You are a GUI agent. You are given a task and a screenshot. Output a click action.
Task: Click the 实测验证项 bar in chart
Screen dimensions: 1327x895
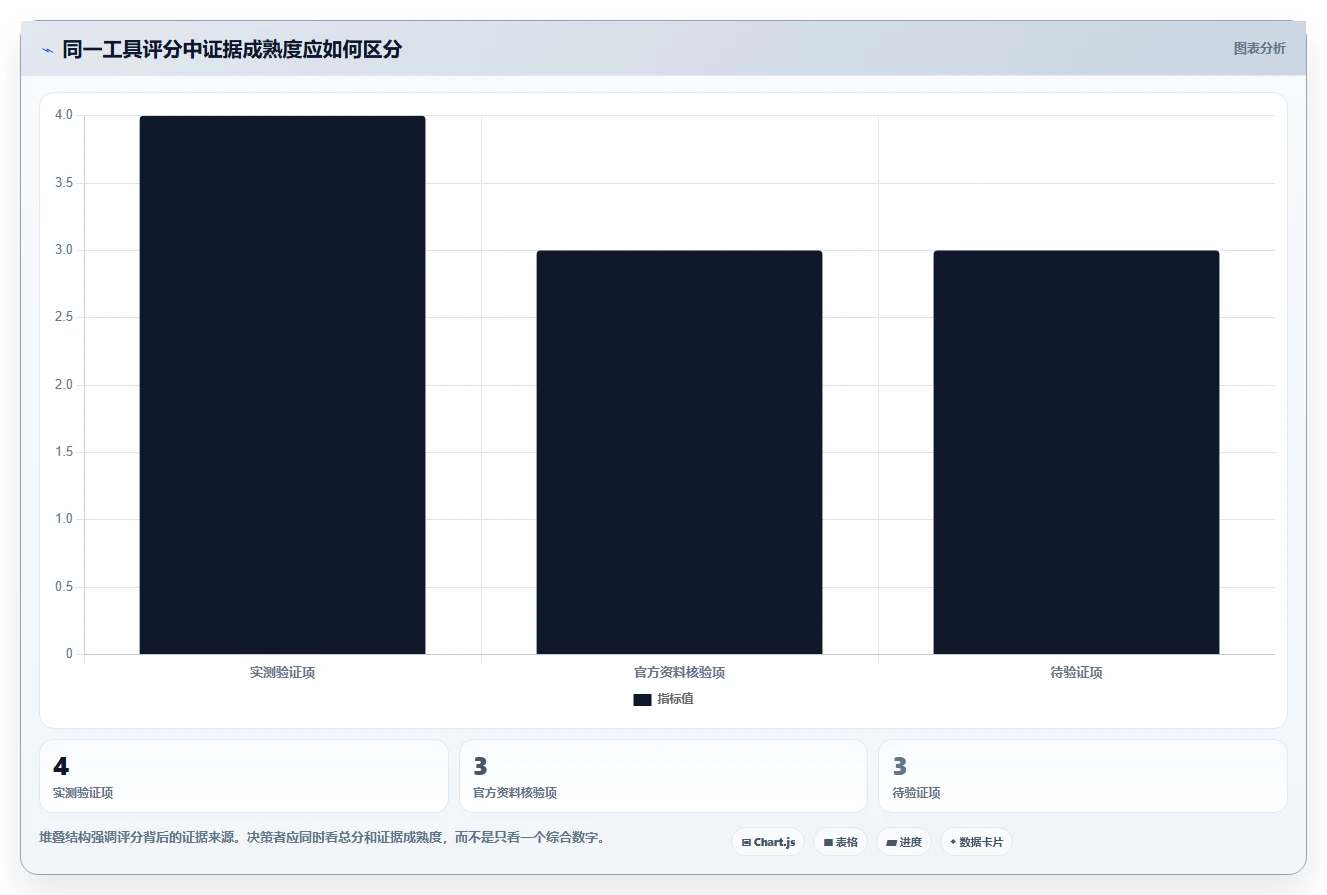pyautogui.click(x=282, y=385)
